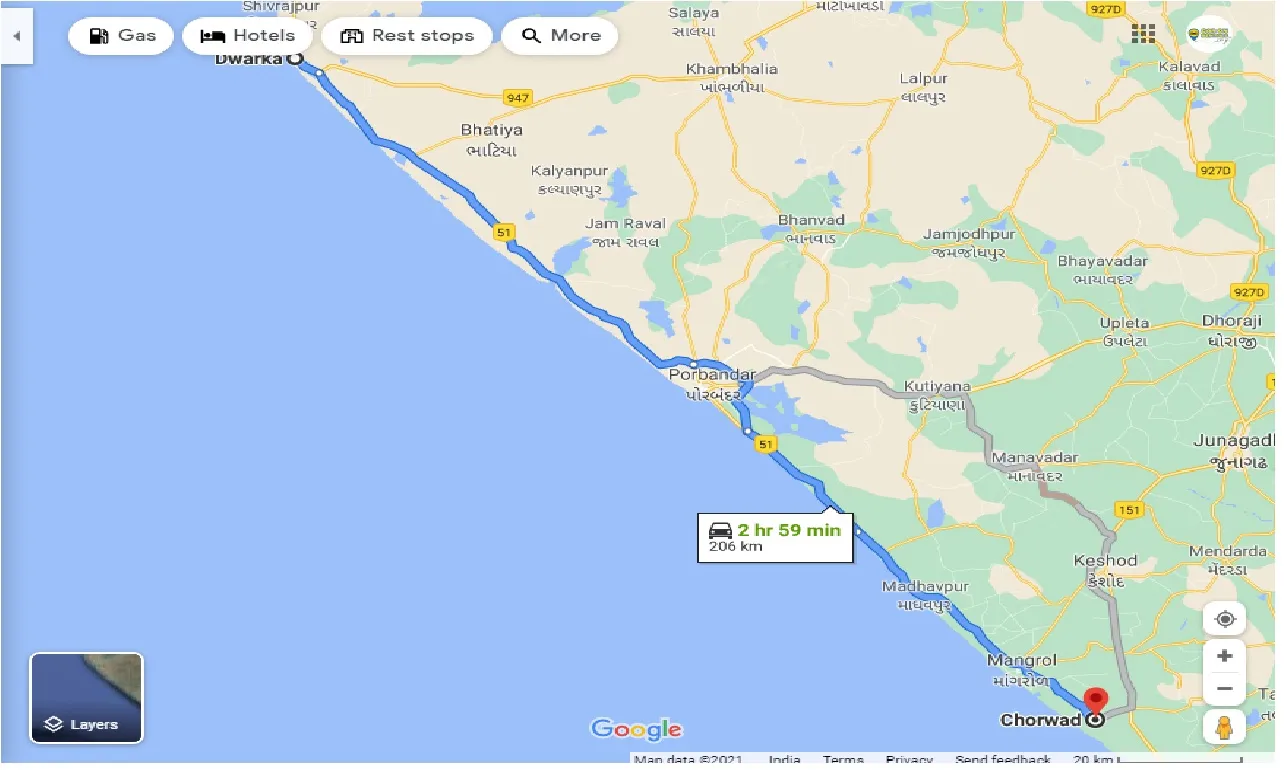Open the Privacy link

point(909,760)
